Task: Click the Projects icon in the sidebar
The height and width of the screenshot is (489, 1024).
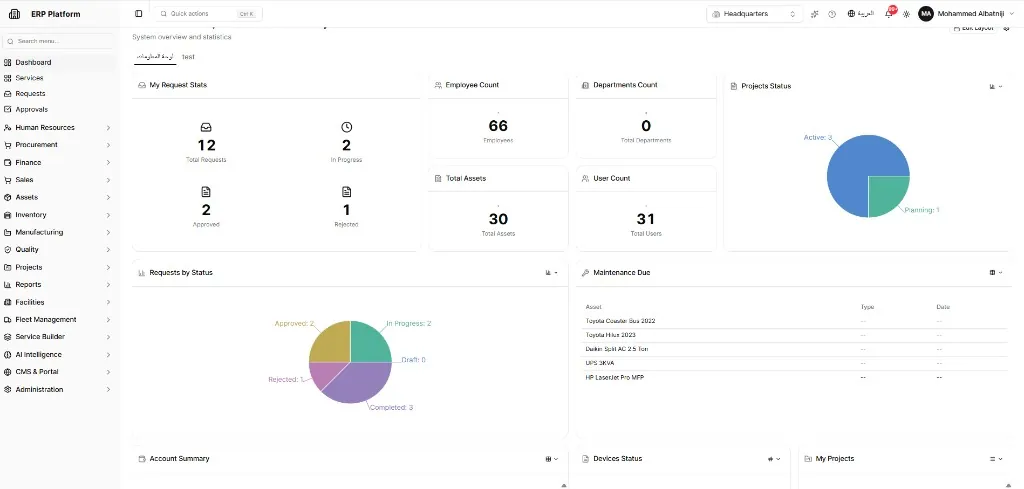Action: tap(8, 267)
